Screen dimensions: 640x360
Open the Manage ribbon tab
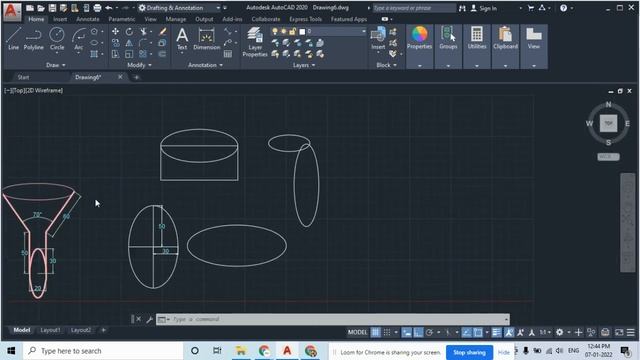[176, 19]
